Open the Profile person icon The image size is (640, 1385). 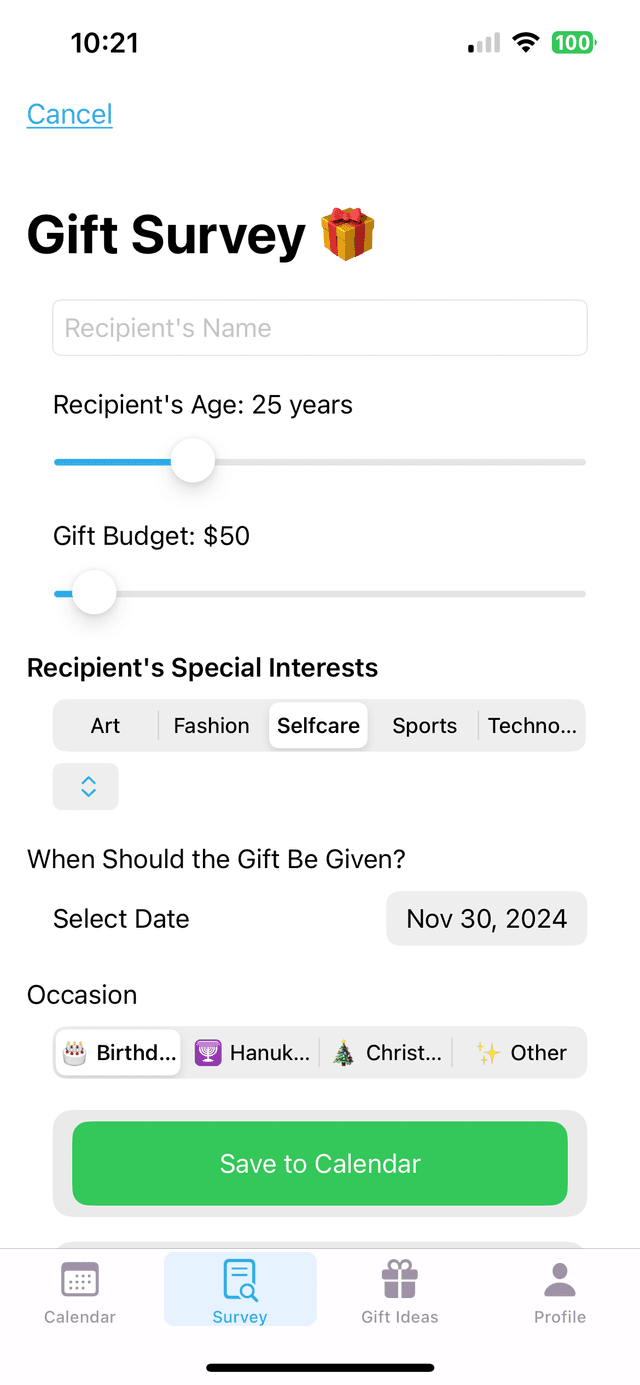[x=559, y=1278]
